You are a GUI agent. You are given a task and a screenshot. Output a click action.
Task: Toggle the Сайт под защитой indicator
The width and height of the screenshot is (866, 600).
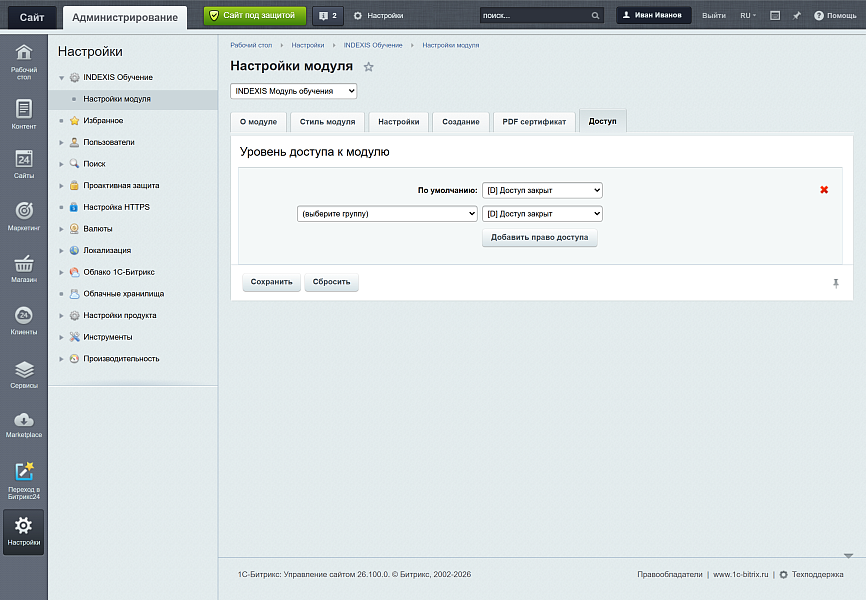tap(255, 15)
